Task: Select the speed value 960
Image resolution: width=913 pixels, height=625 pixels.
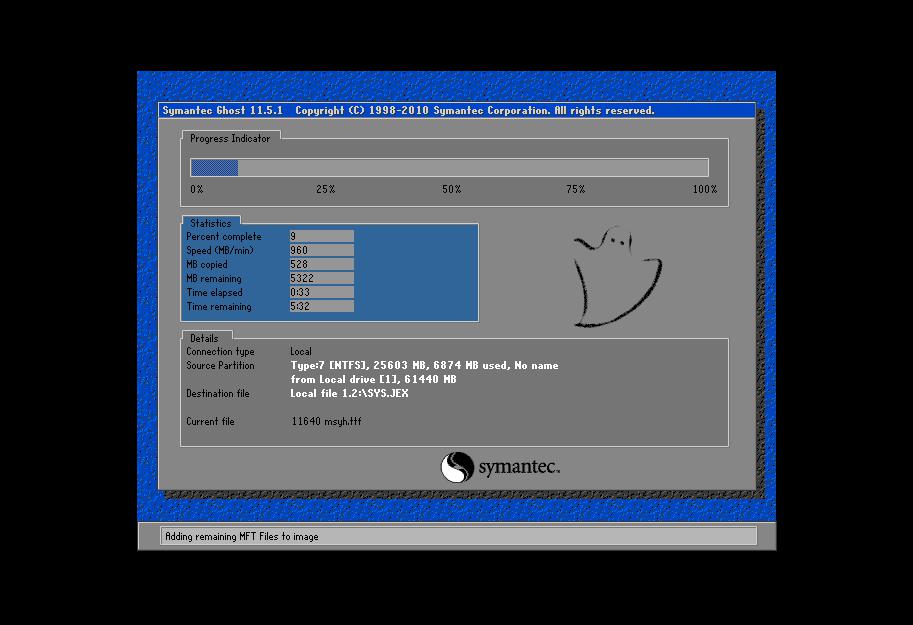Action: tap(321, 250)
